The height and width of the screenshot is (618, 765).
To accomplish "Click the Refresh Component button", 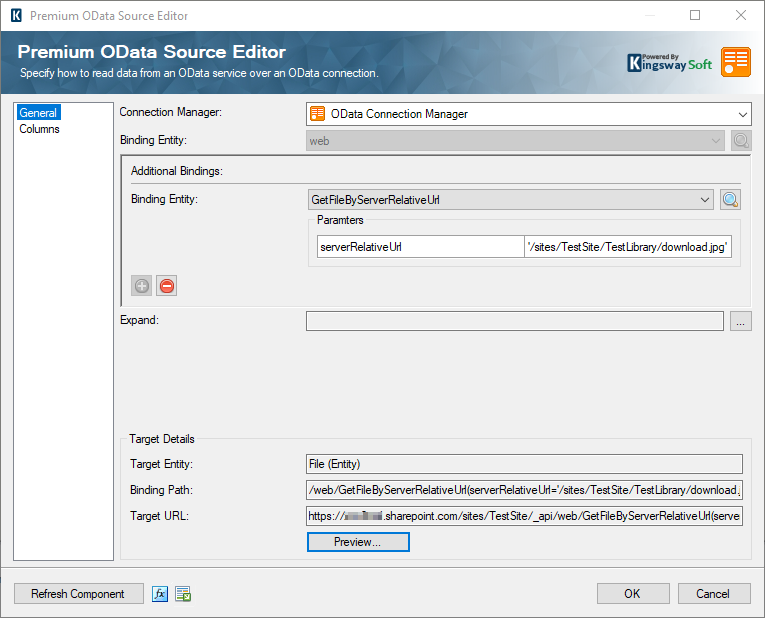I will pos(78,594).
